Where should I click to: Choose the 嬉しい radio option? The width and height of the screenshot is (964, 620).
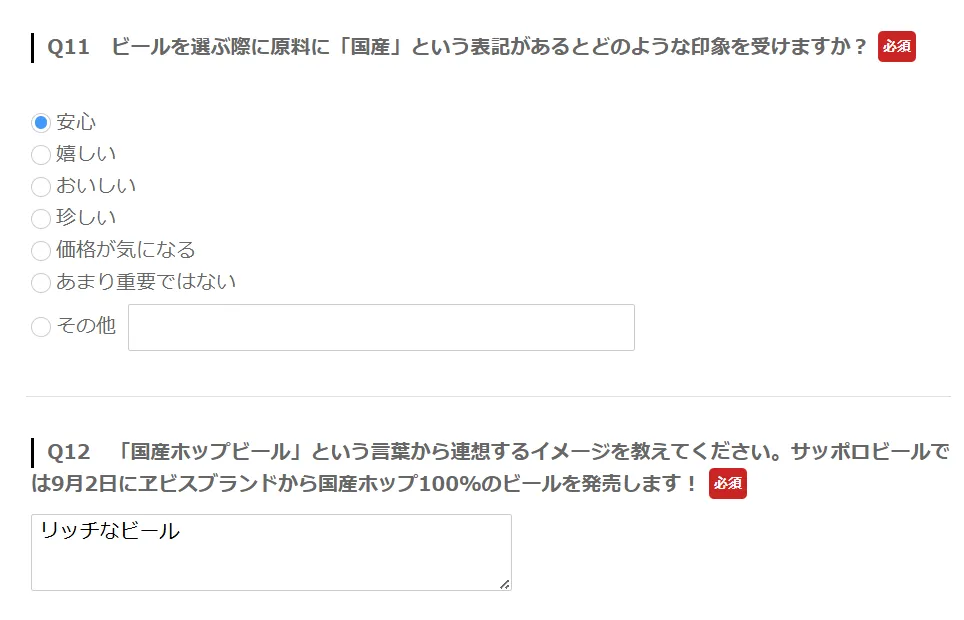41,155
